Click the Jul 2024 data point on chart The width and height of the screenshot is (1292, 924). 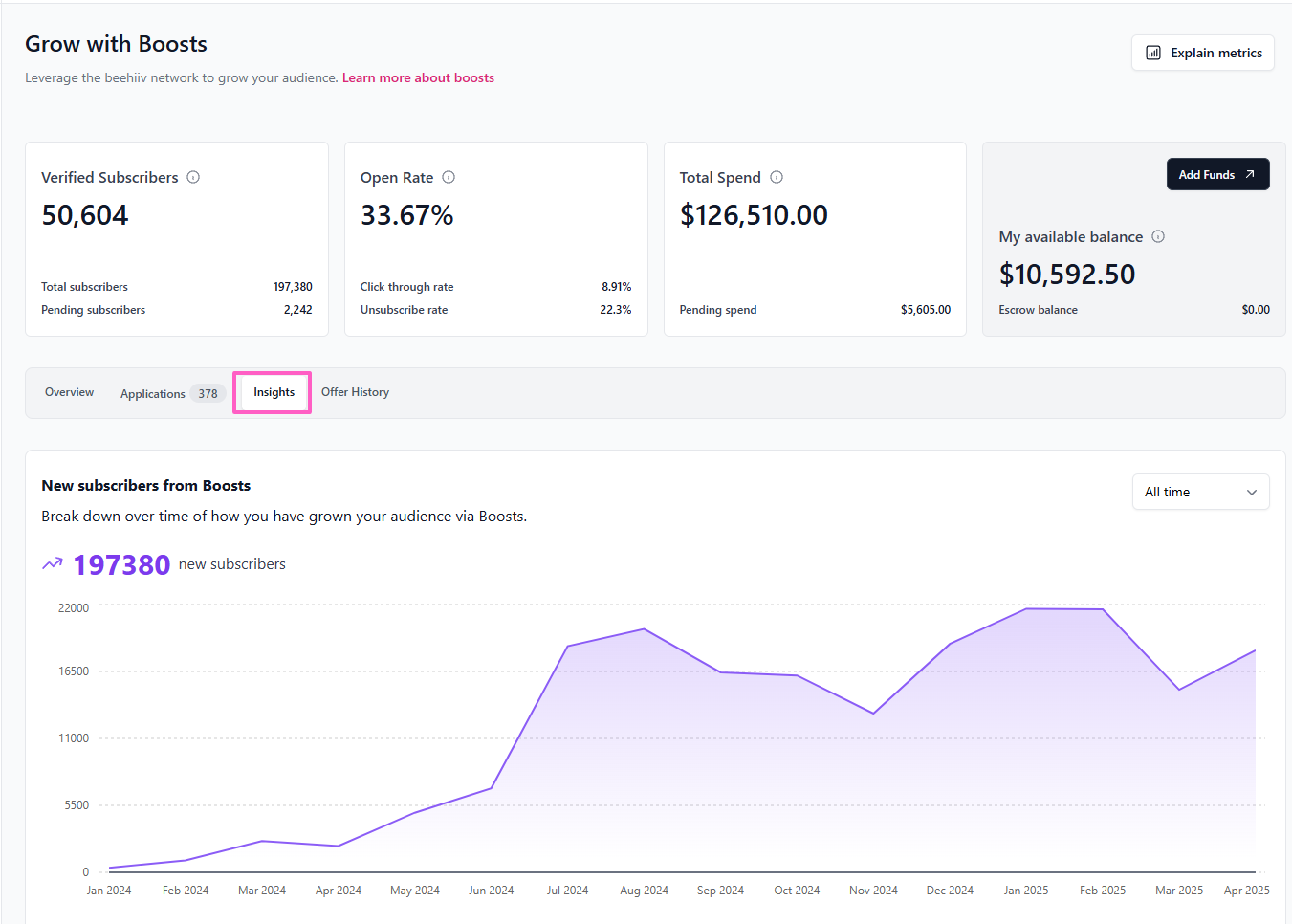click(568, 646)
